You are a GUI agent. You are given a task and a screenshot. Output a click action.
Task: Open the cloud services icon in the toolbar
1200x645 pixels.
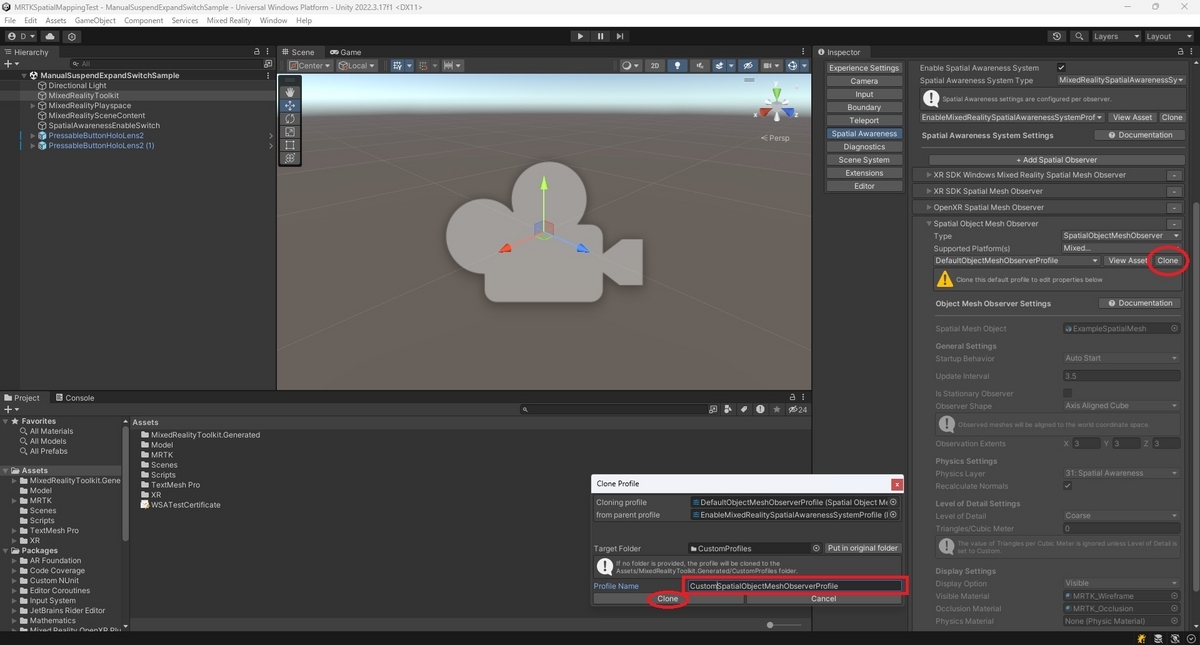[x=50, y=36]
